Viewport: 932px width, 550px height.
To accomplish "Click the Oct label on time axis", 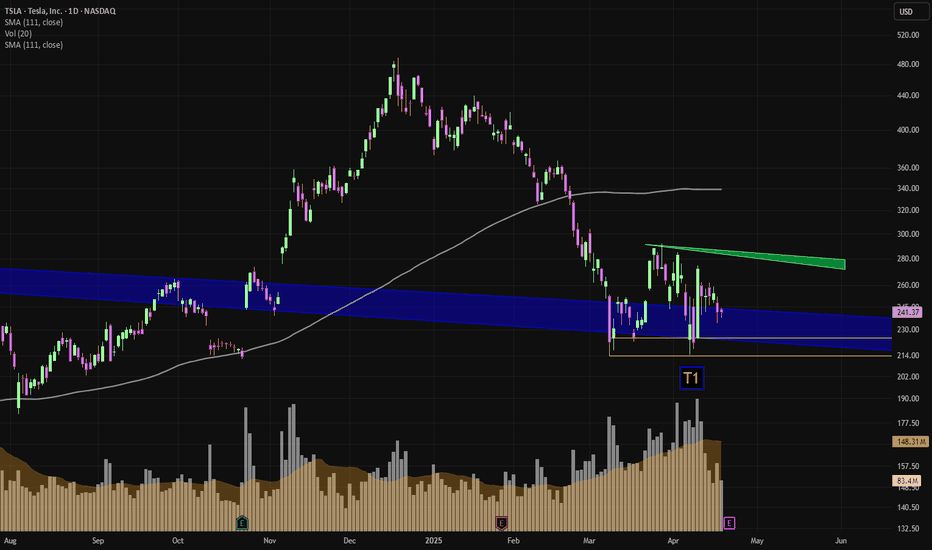I will click(178, 540).
